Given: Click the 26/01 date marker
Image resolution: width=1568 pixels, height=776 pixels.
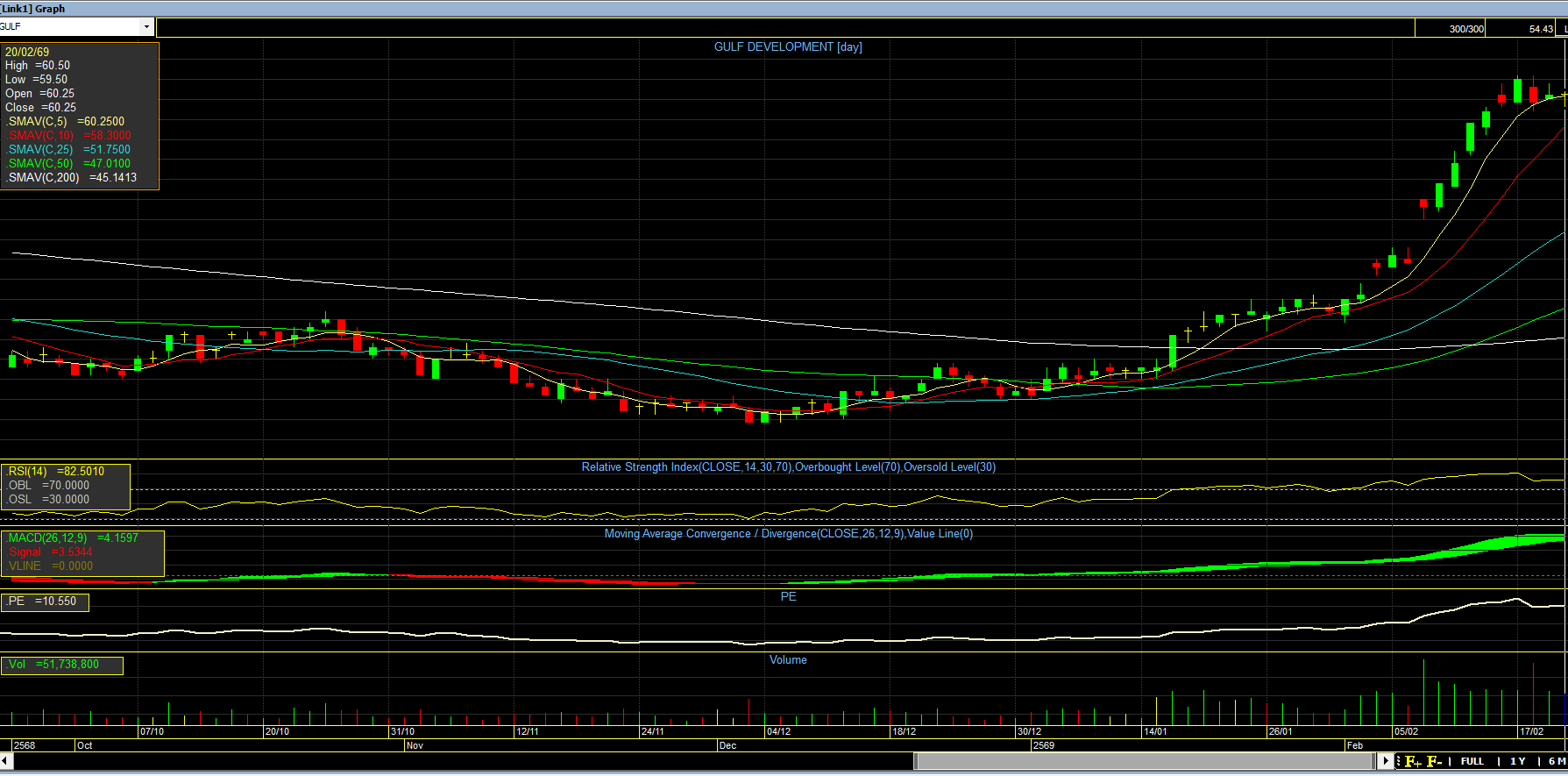Looking at the screenshot, I should coord(1281,731).
